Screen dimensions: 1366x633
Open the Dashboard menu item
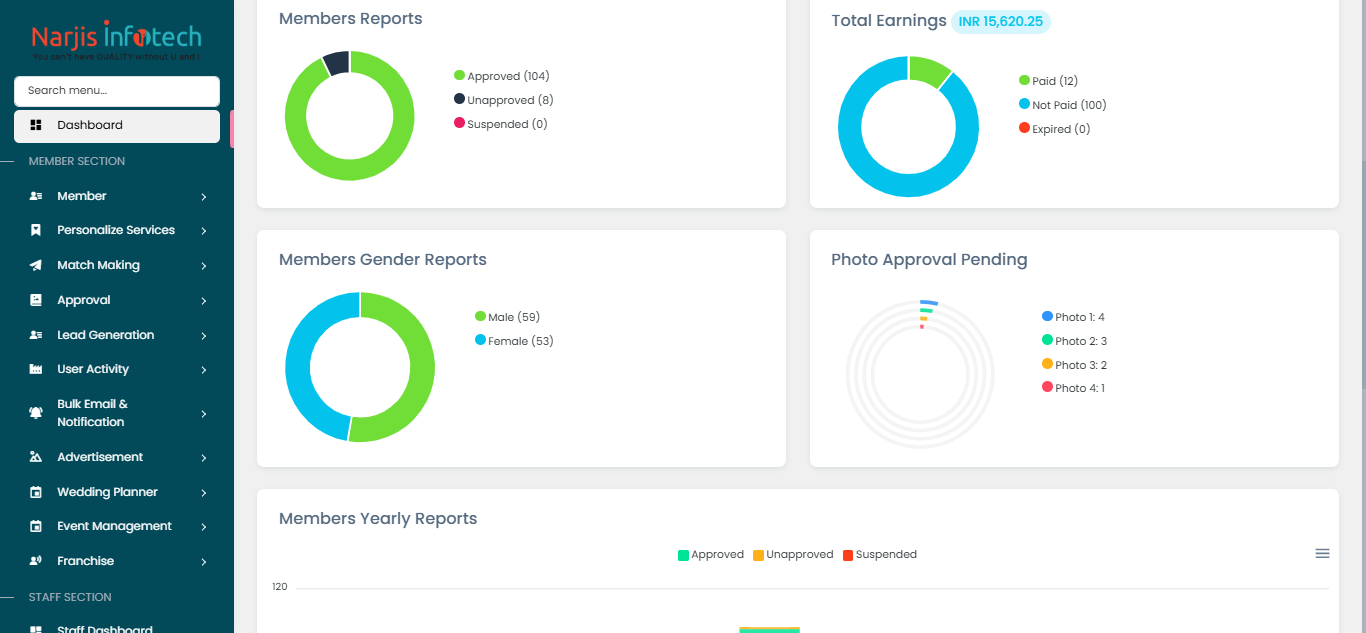(117, 126)
